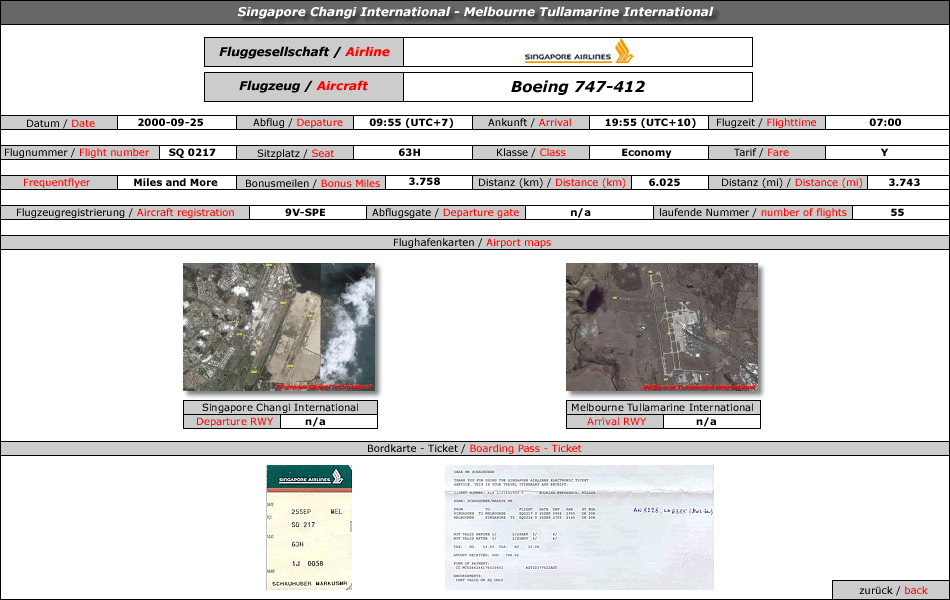Viewport: 950px width, 600px height.
Task: Click the Bonusmeilen / Bonus Miles label
Action: pos(312,183)
